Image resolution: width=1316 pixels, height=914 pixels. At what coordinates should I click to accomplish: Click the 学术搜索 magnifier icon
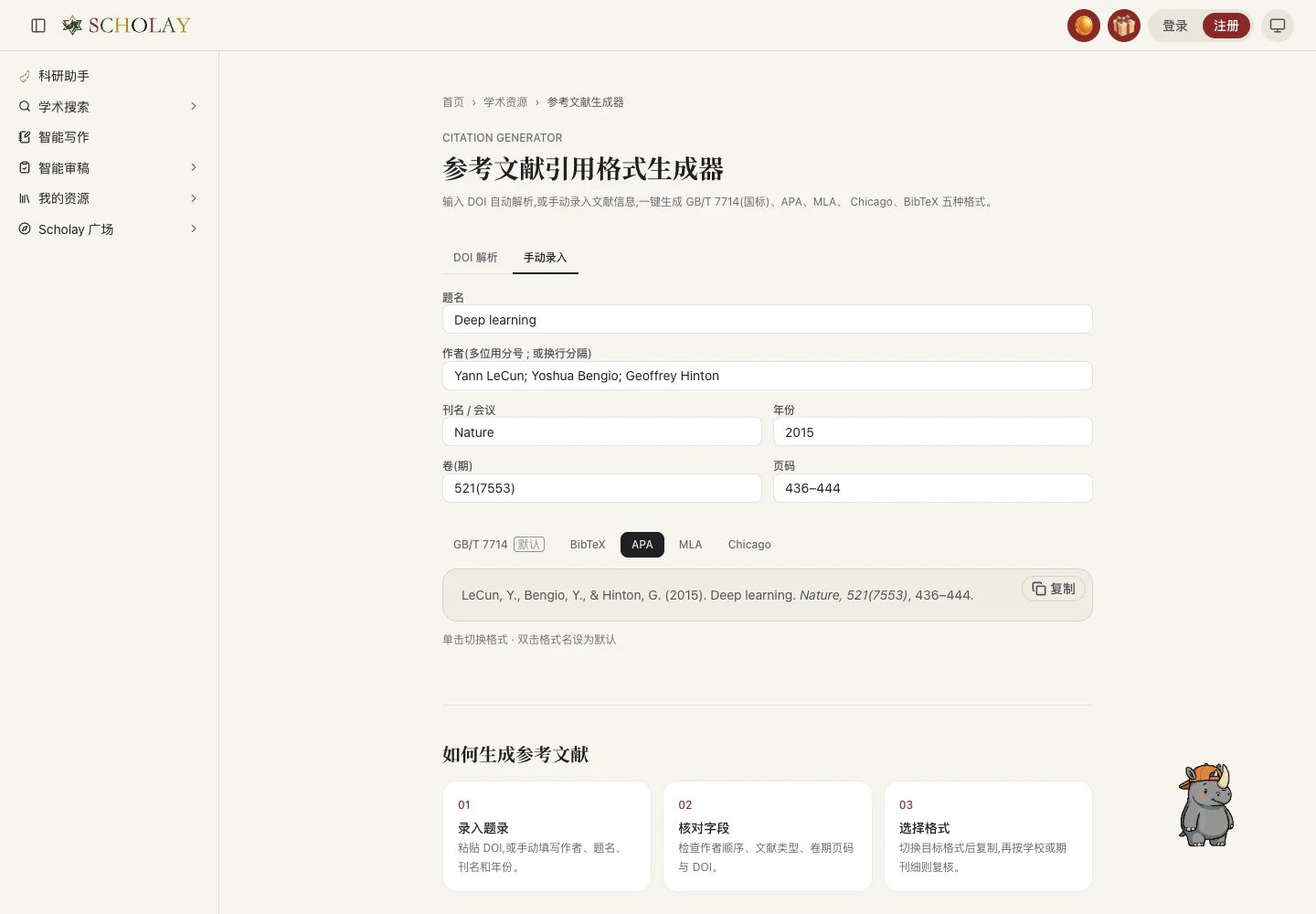click(x=25, y=107)
